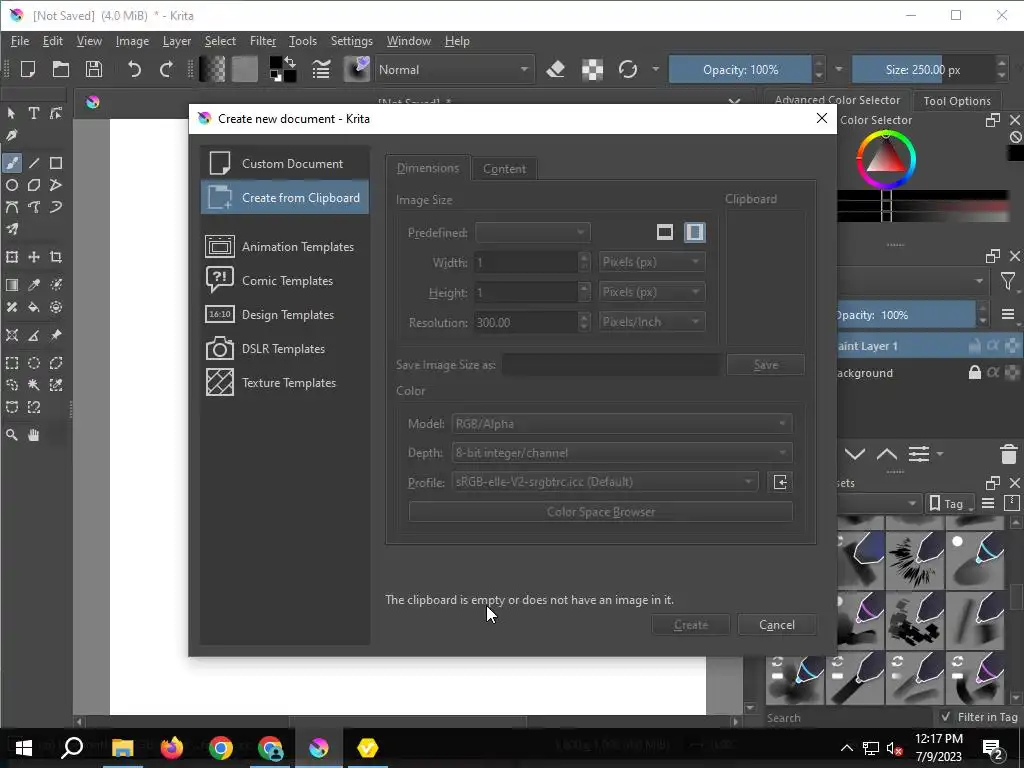The image size is (1024, 768).
Task: Open the brush preset chooser icon
Action: pos(357,69)
